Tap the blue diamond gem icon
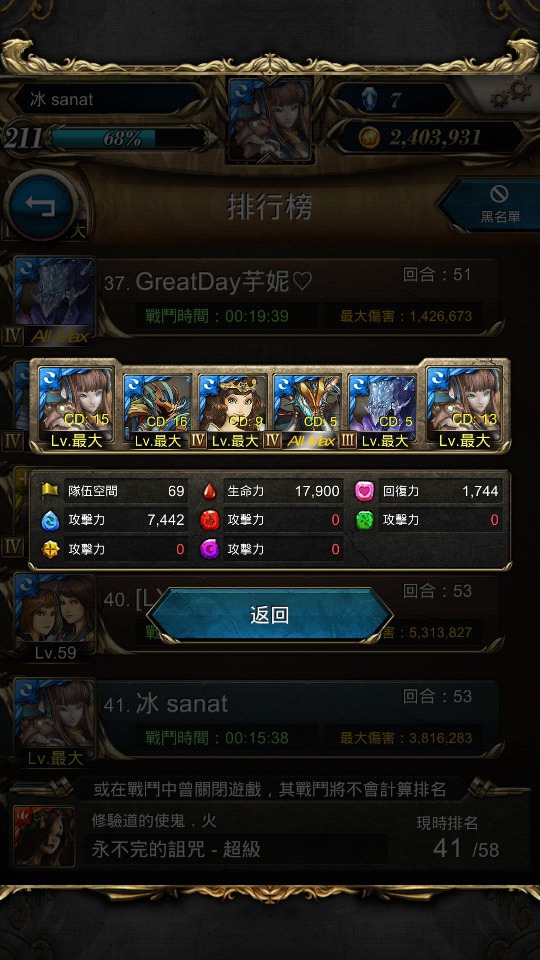 (367, 100)
